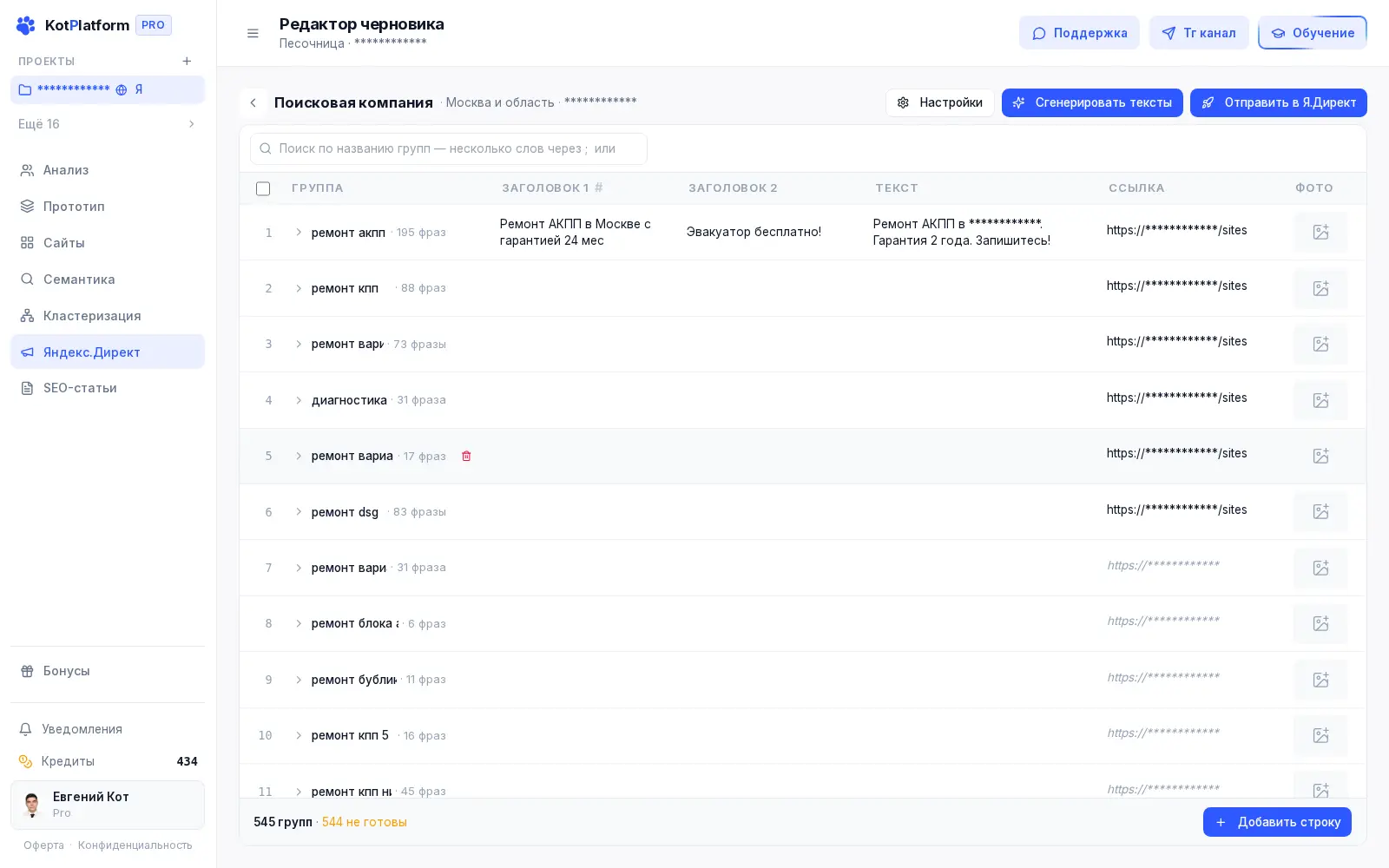This screenshot has width=1389, height=868.
Task: Focus the group name search field
Action: (449, 148)
